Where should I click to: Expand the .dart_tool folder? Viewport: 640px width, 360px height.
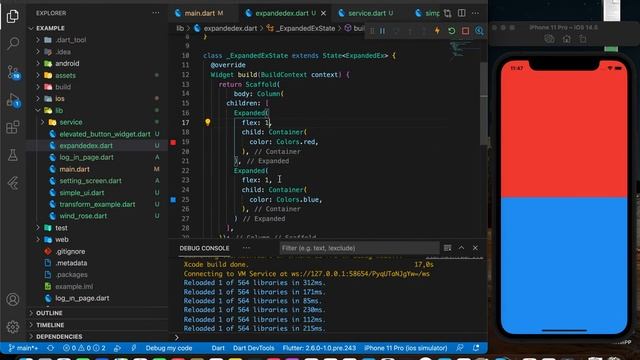[x=70, y=40]
